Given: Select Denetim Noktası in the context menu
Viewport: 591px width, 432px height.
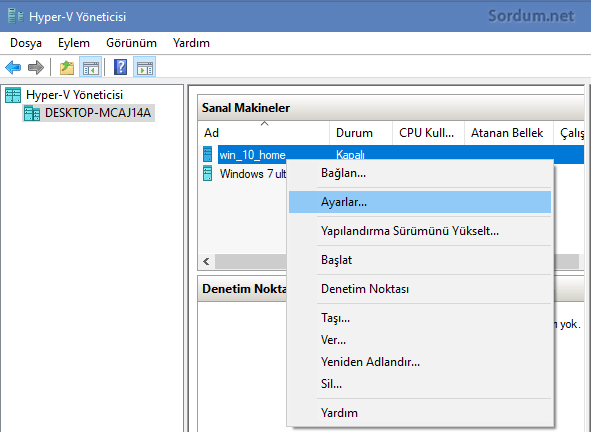Looking at the screenshot, I should click(x=420, y=289).
